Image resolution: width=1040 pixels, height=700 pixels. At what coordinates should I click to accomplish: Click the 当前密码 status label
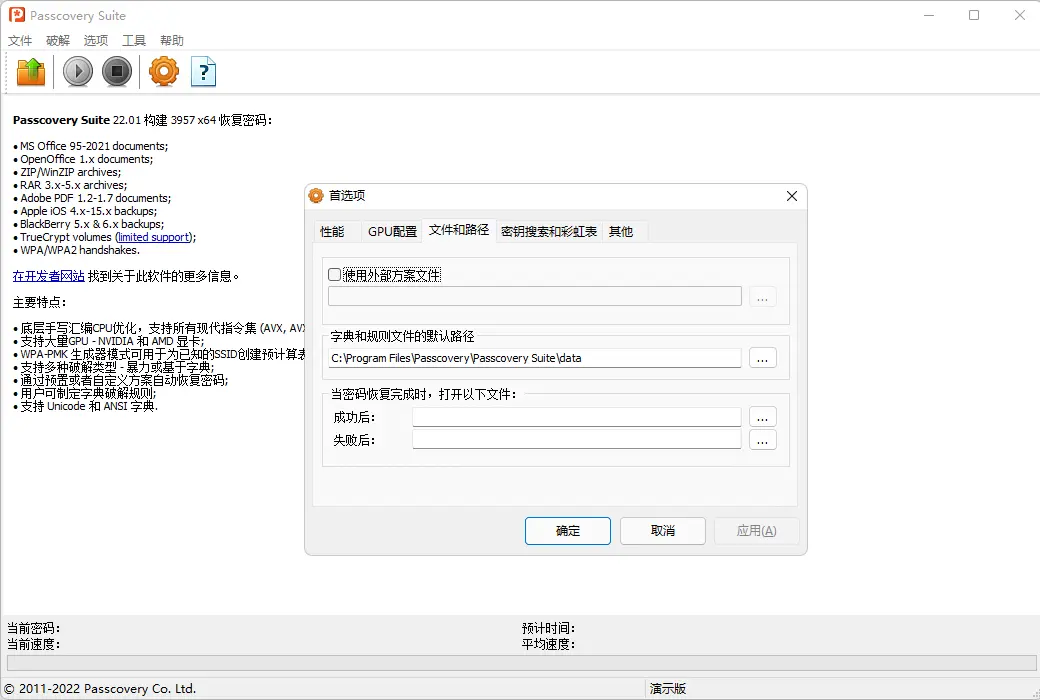click(x=33, y=628)
